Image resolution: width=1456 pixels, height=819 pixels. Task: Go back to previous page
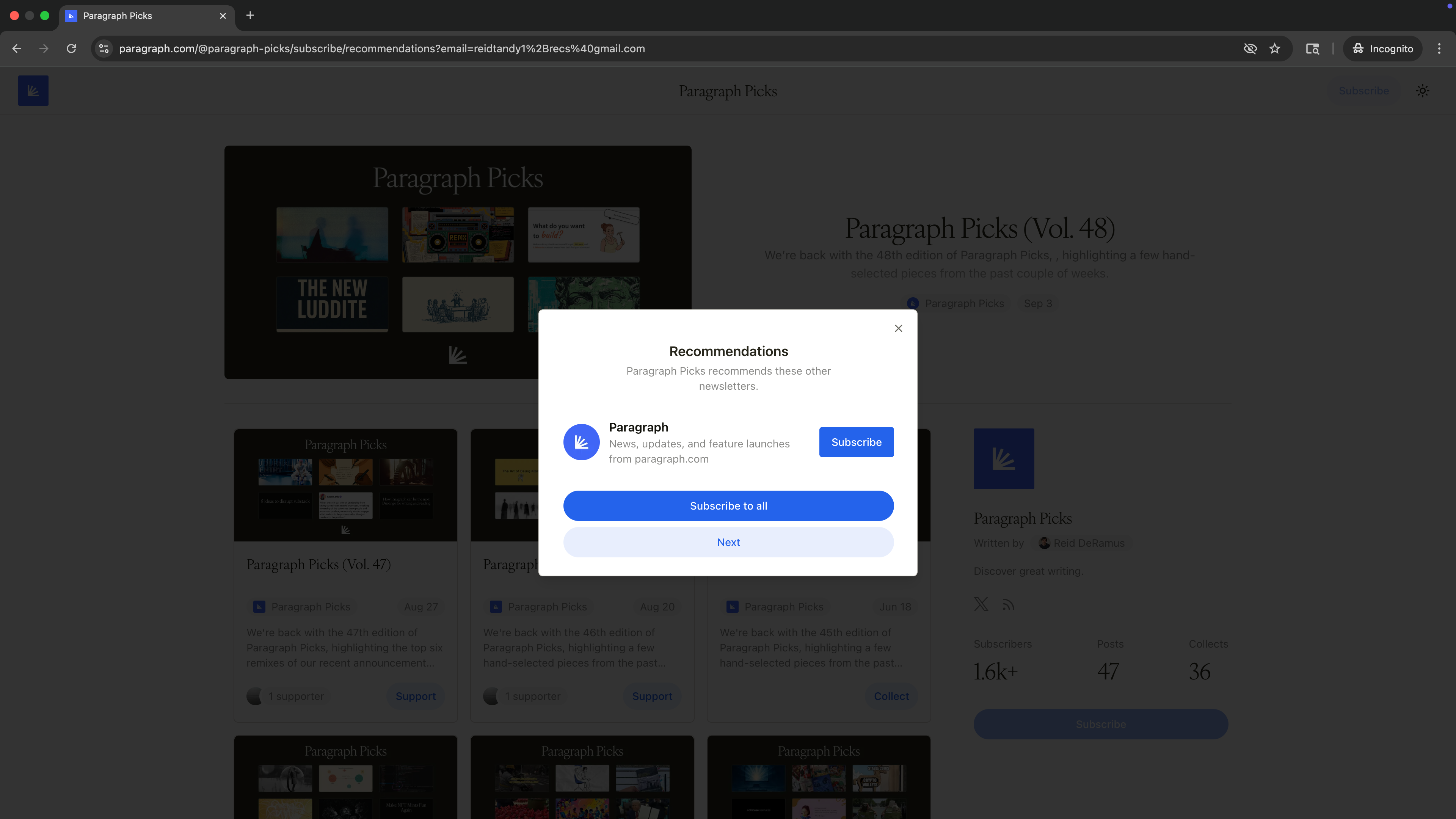17,49
